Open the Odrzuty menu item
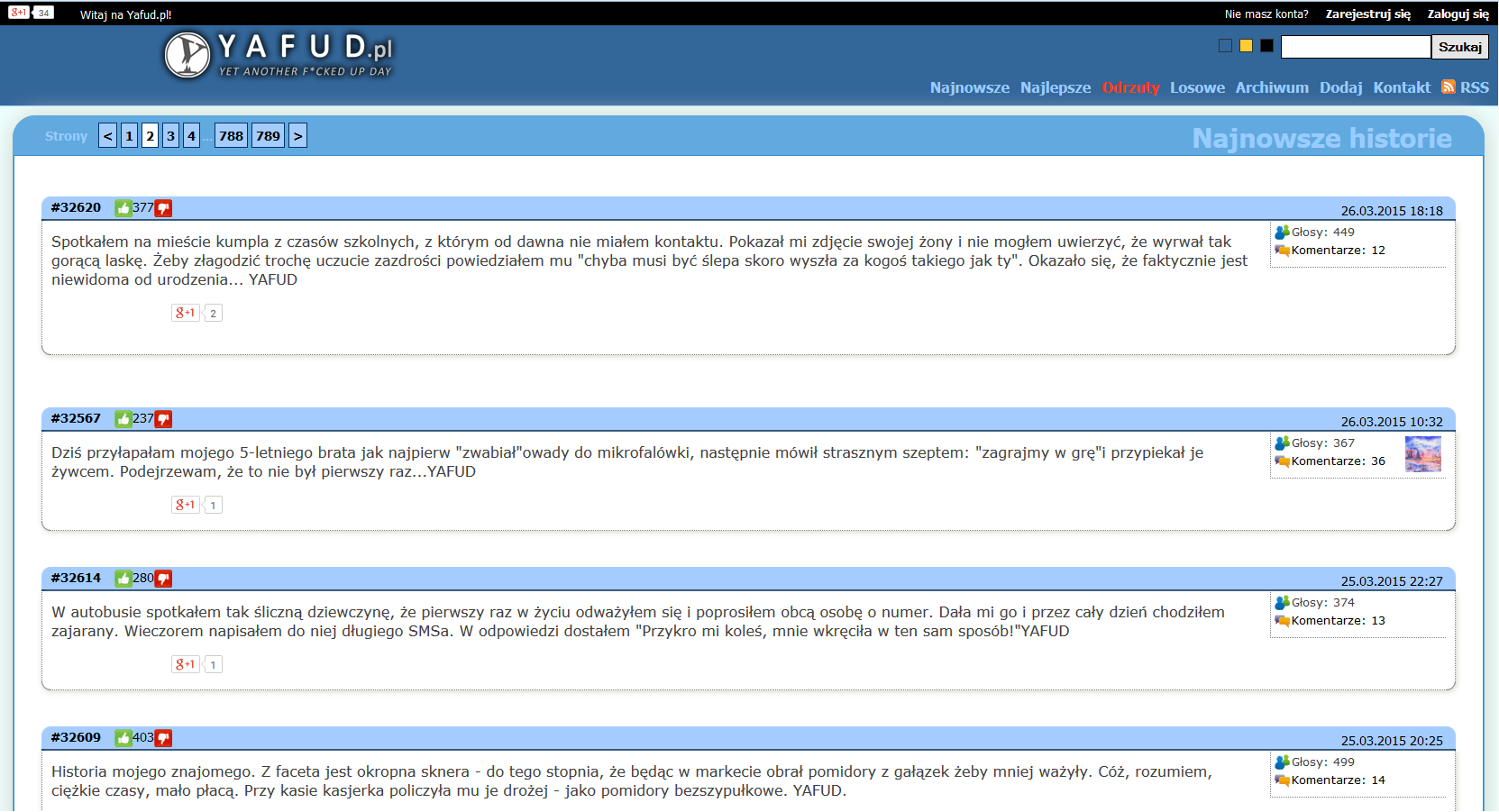This screenshot has height=812, width=1499. coord(1130,87)
